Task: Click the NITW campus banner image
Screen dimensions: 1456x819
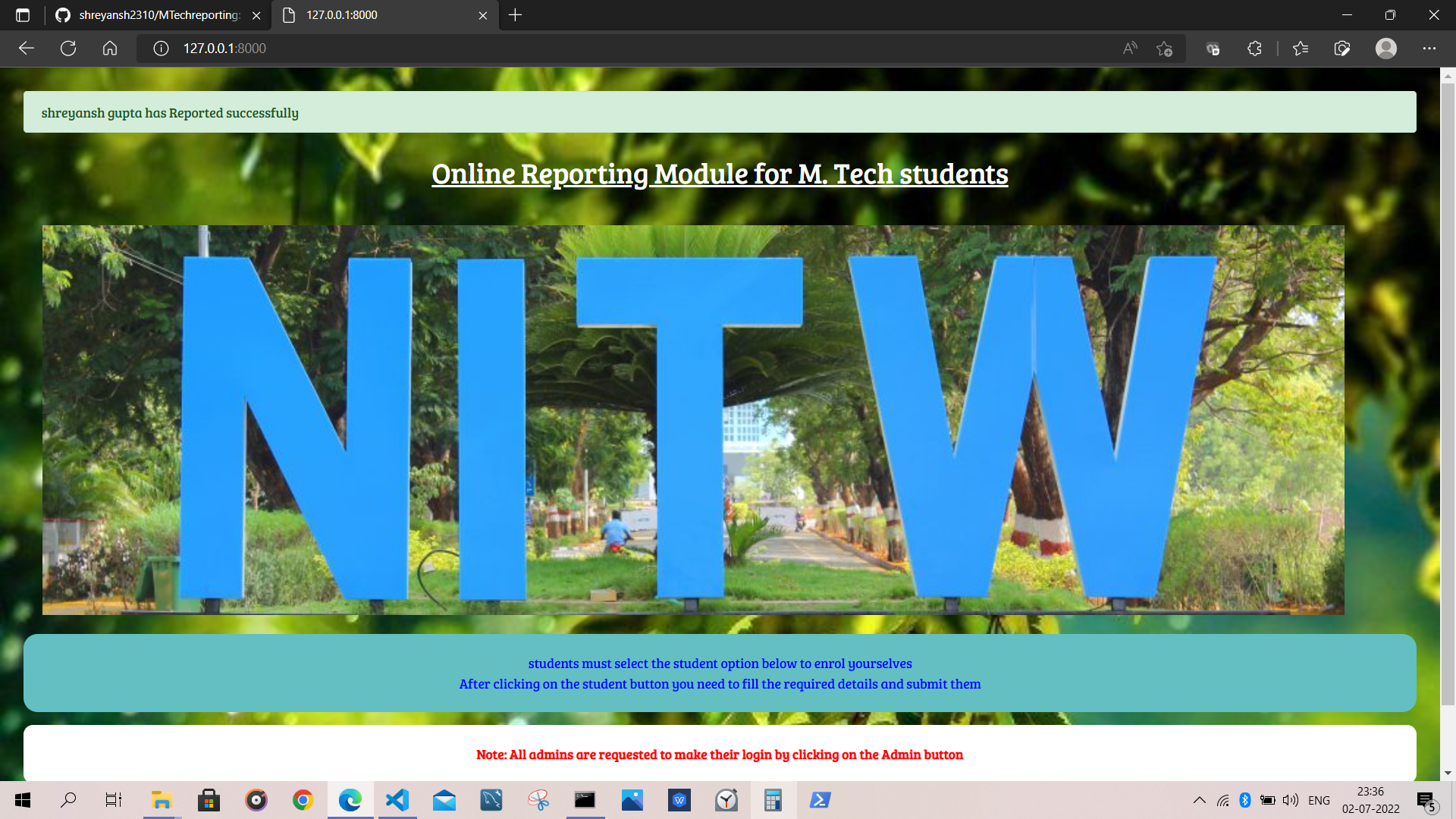Action: point(693,420)
